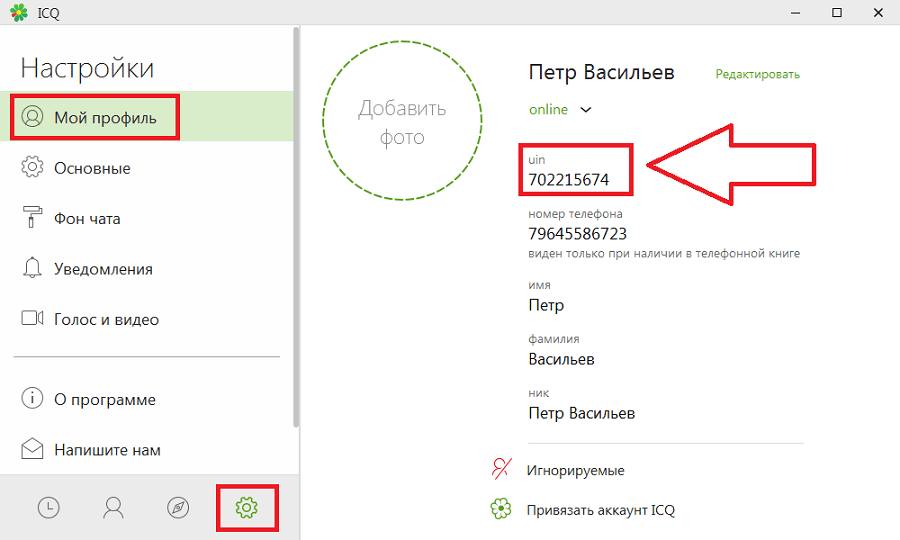
Task: Open the Напишите нам feedback page
Action: point(146,449)
